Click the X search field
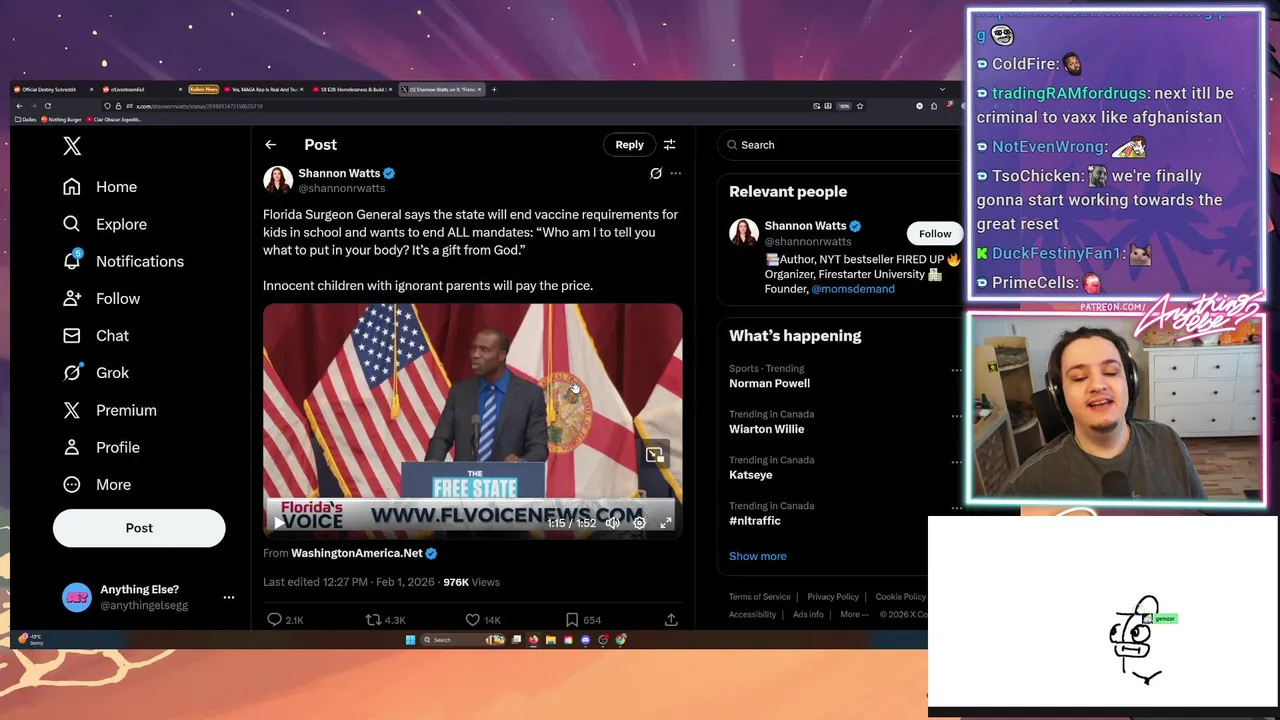The width and height of the screenshot is (1280, 720). tap(840, 145)
